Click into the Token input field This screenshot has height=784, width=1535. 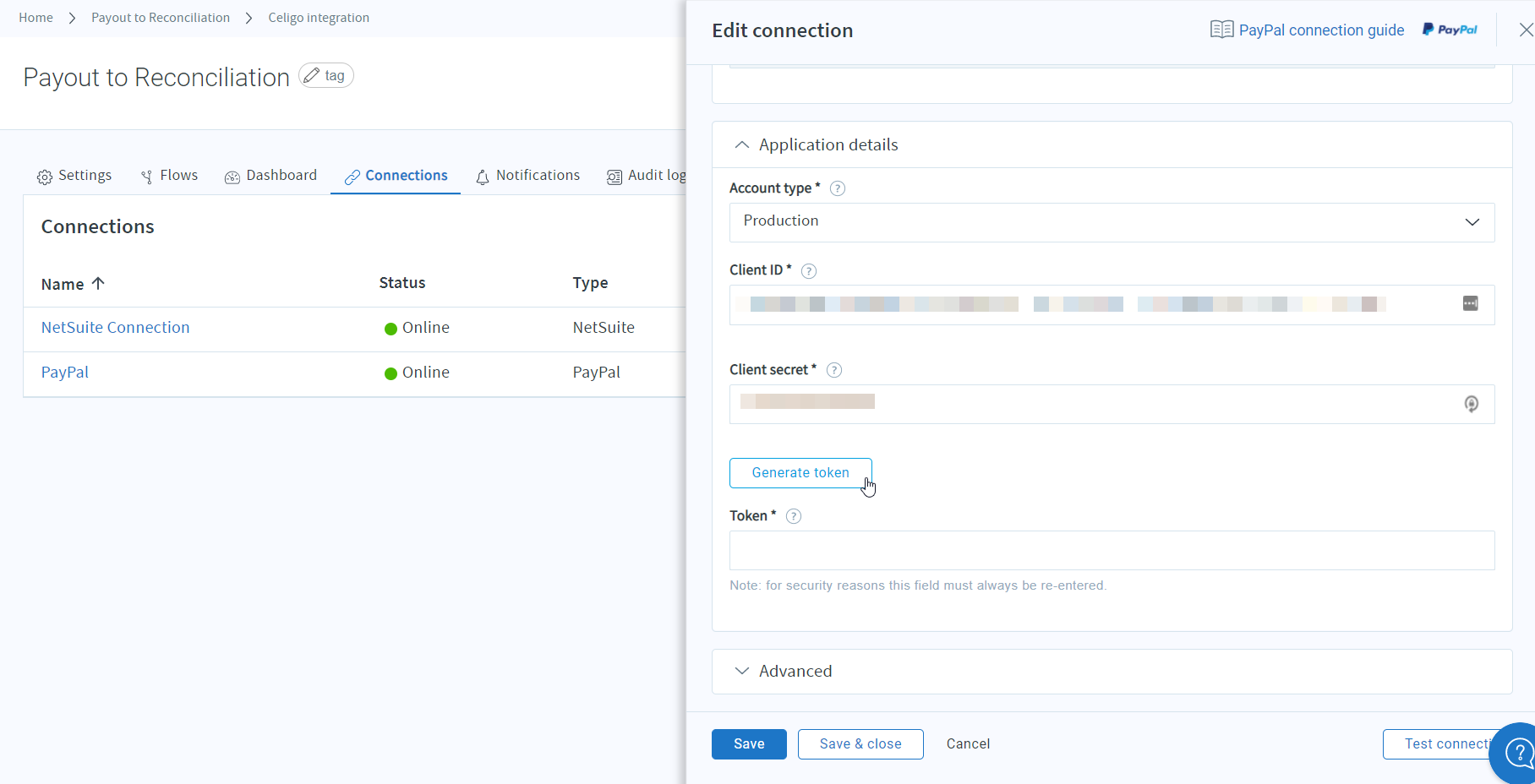tap(1112, 551)
